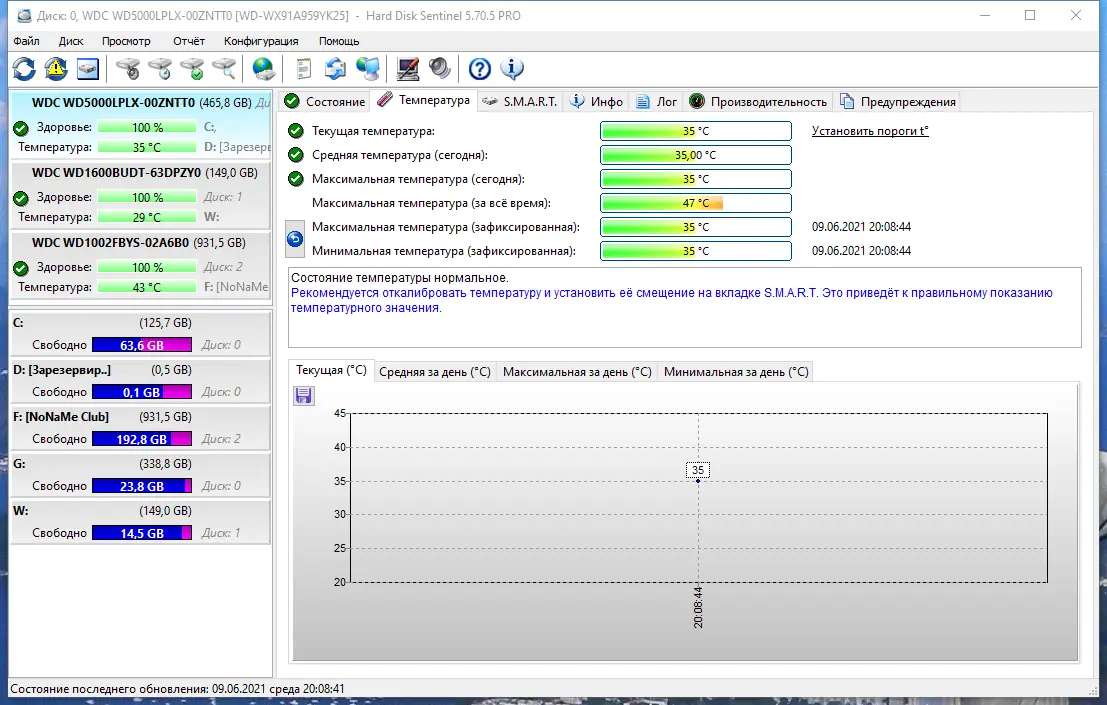Switch to the Производительность tab
Viewport: 1107px width, 705px height.
point(758,102)
